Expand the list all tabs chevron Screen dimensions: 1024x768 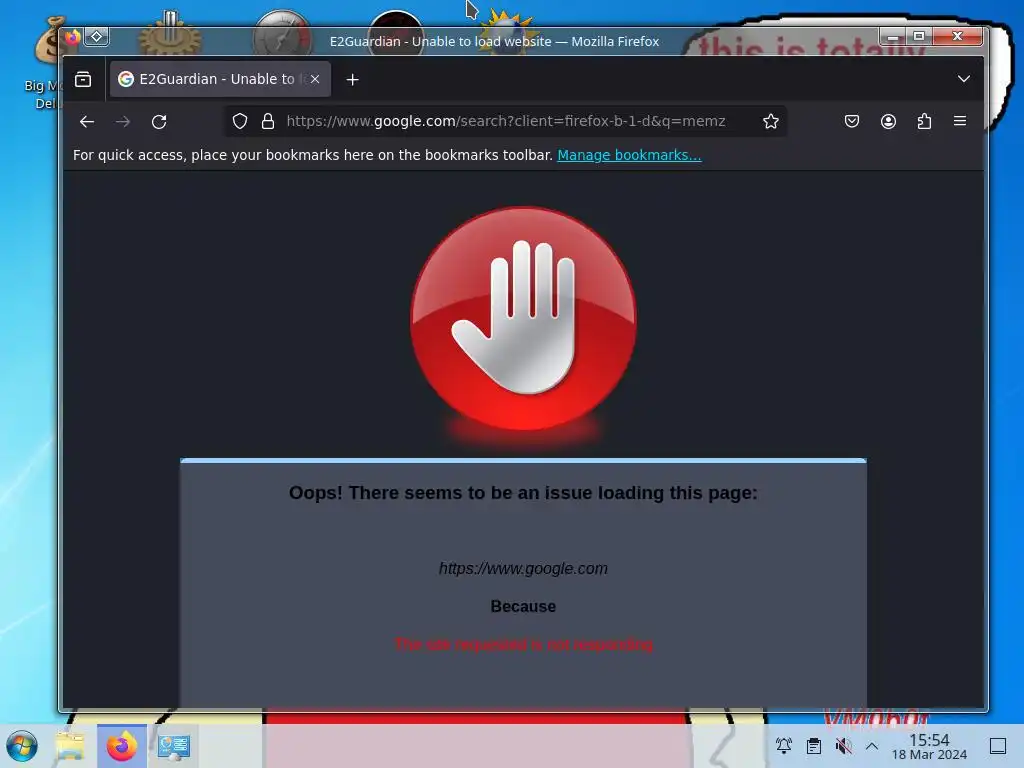[963, 79]
